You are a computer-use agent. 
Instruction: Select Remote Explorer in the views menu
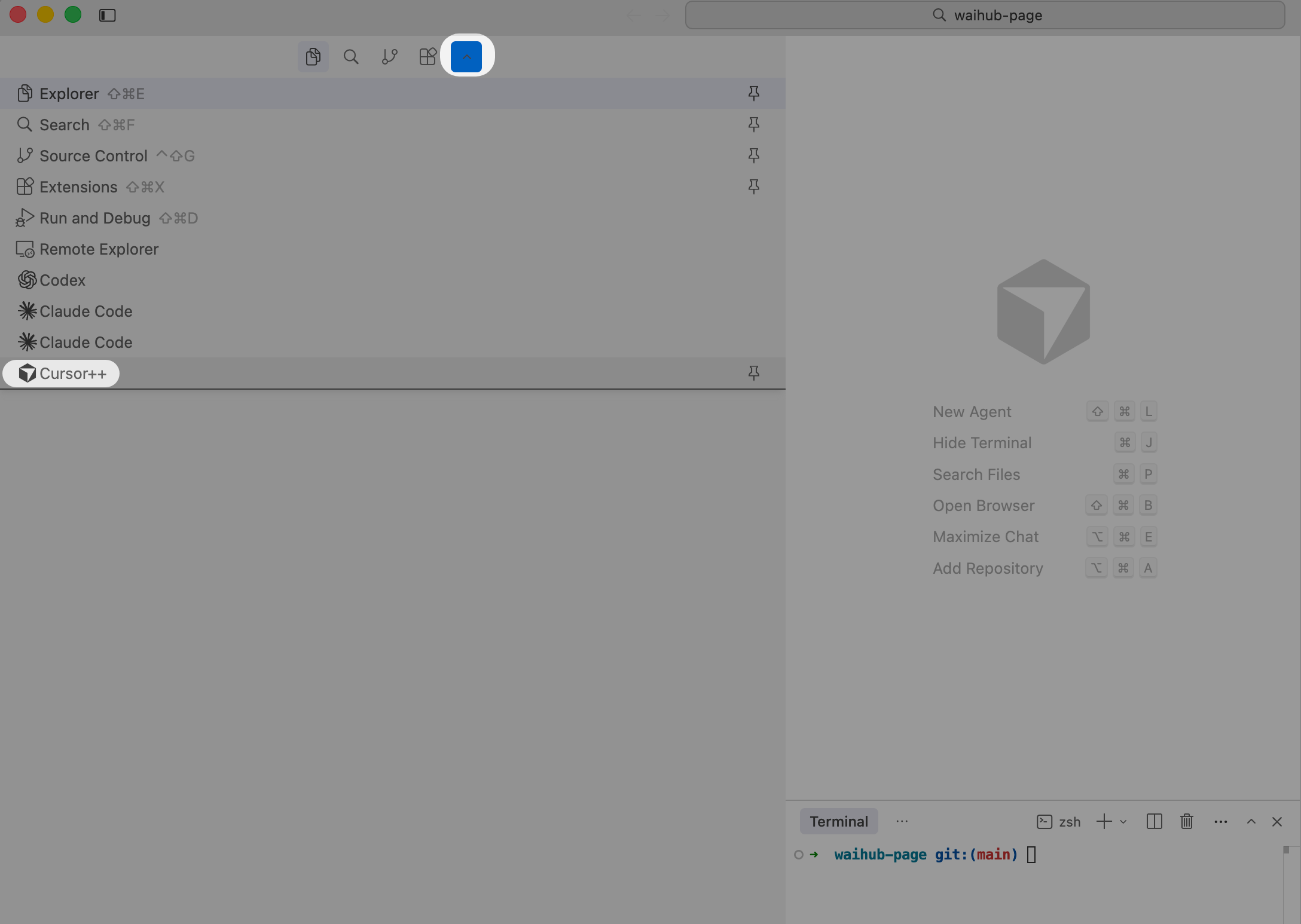(x=393, y=249)
